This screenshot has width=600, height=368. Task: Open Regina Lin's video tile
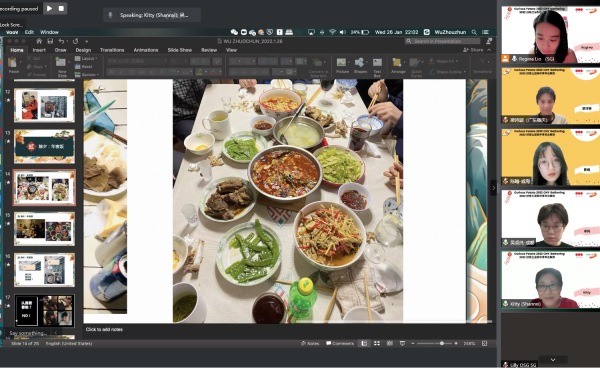click(x=550, y=34)
